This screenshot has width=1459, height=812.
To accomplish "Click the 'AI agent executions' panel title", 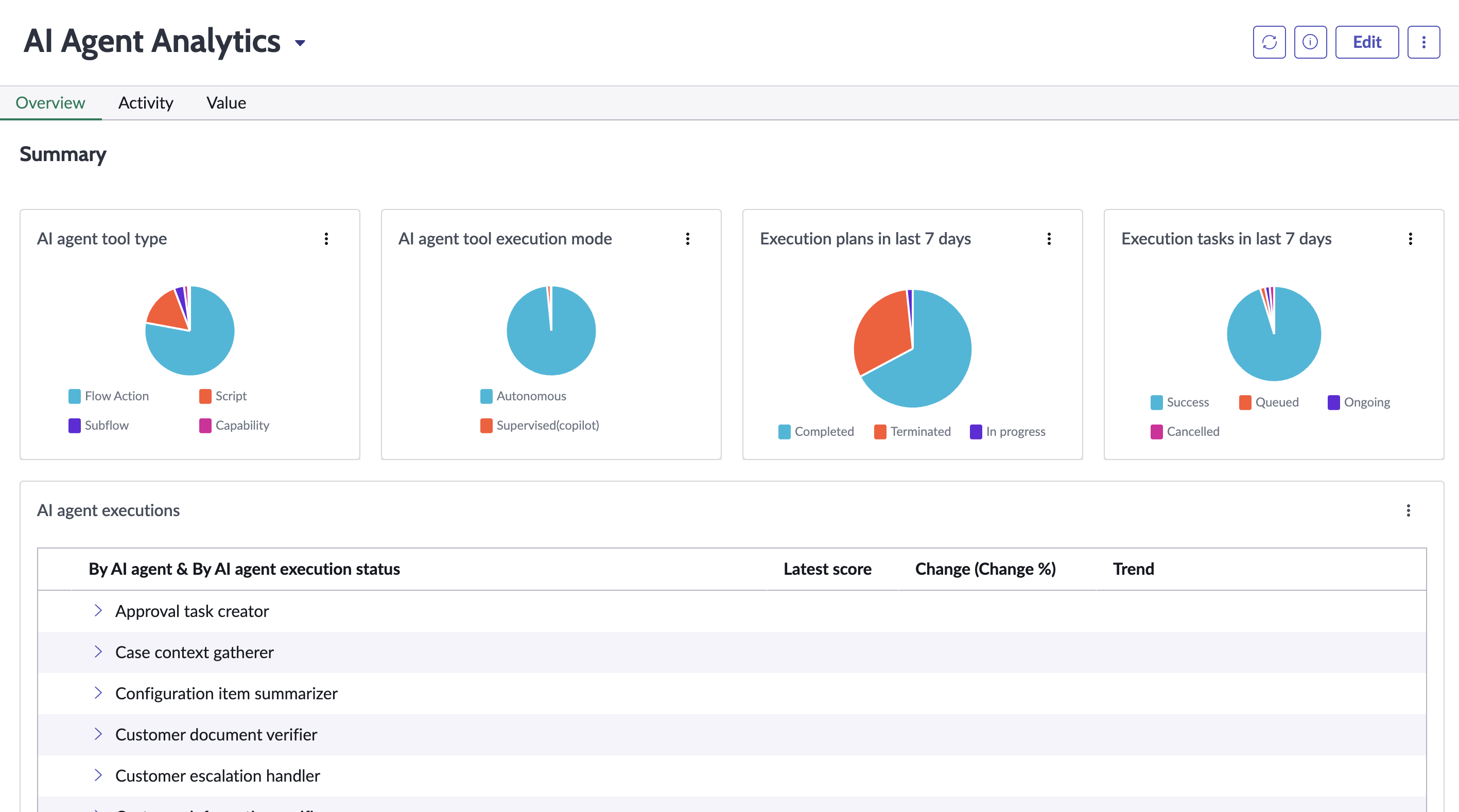I will 108,511.
